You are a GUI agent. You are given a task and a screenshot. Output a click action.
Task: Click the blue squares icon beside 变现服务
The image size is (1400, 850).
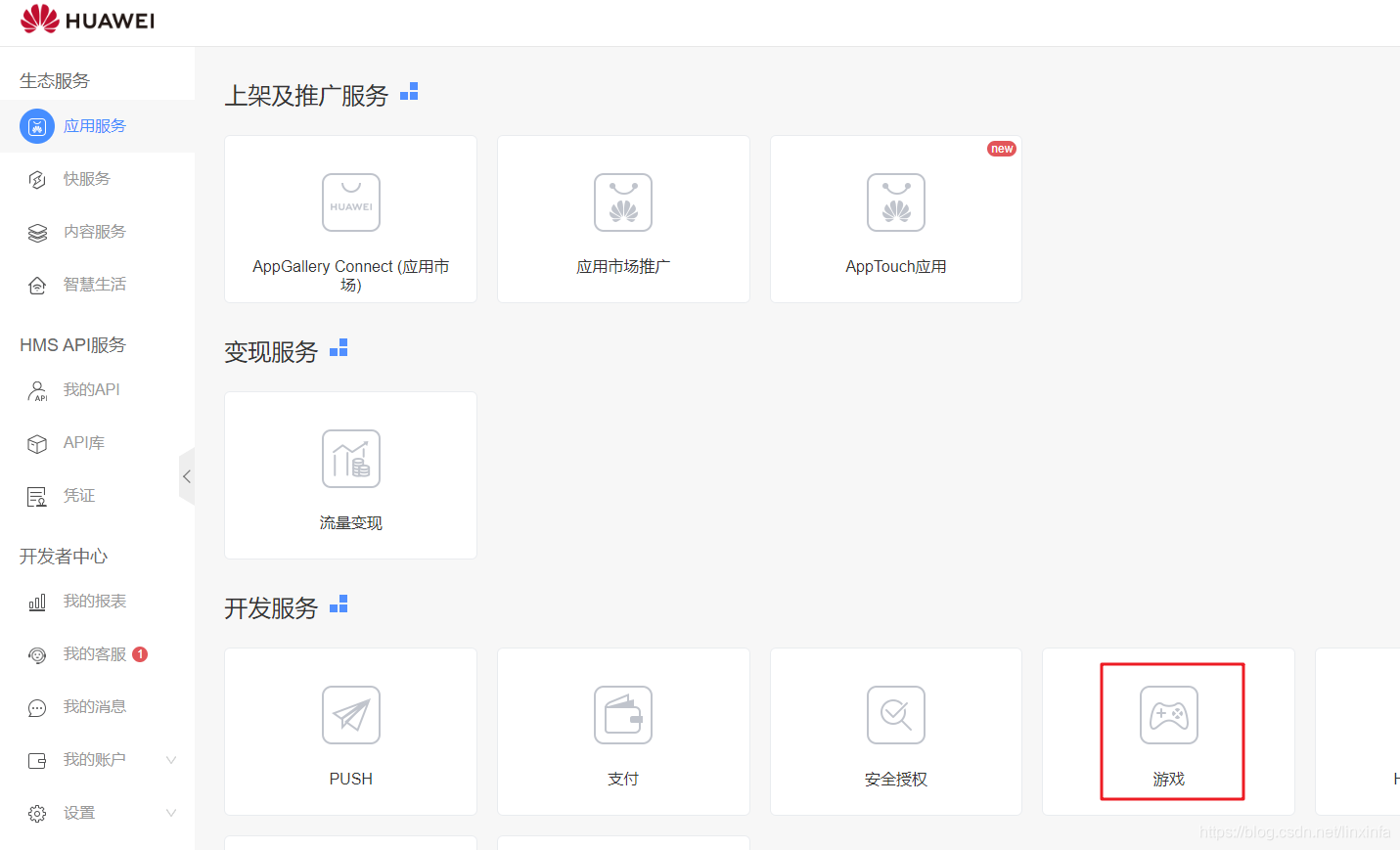pos(339,347)
